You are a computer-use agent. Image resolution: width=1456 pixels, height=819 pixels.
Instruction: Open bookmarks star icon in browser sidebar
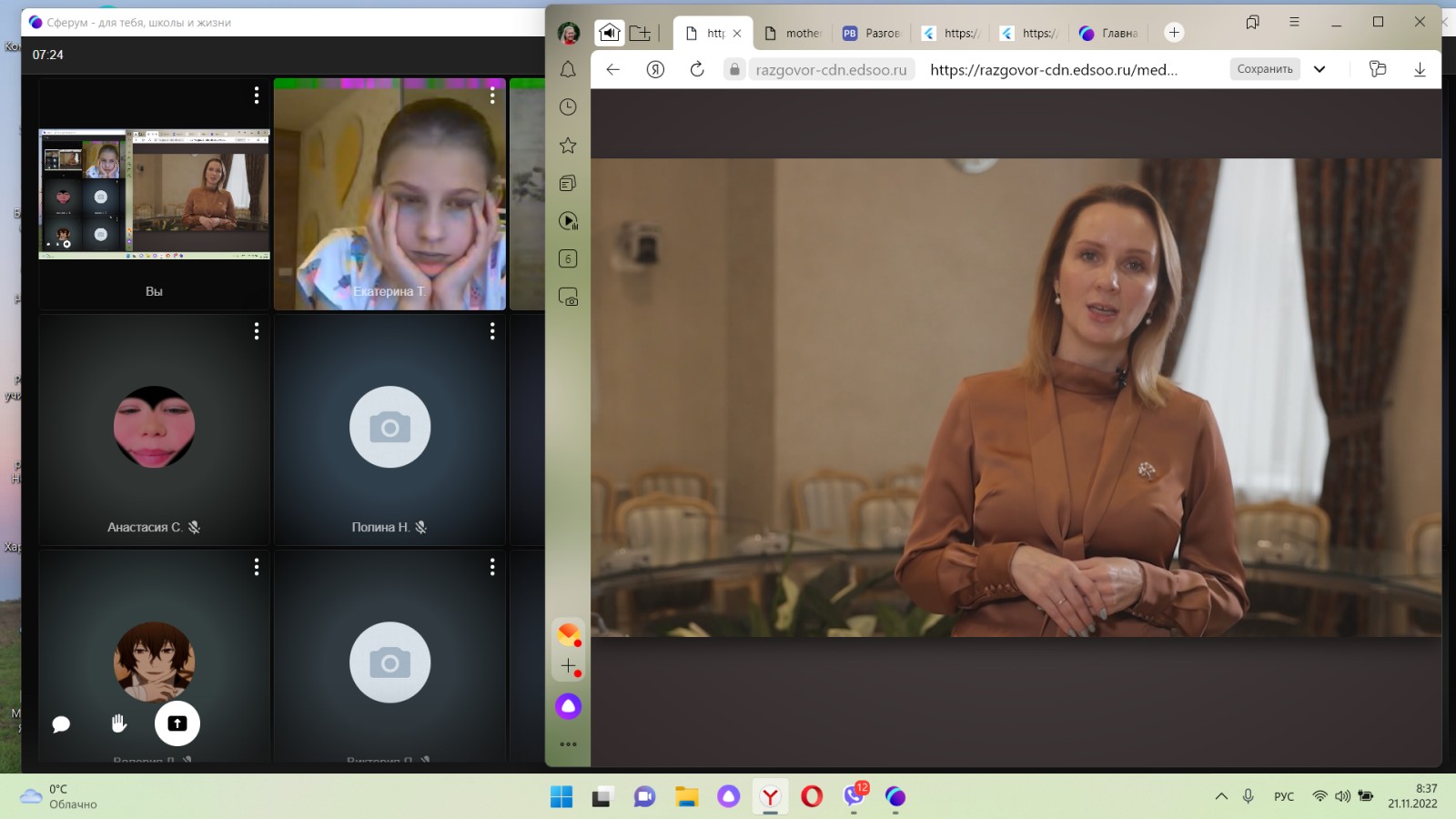[x=568, y=146]
